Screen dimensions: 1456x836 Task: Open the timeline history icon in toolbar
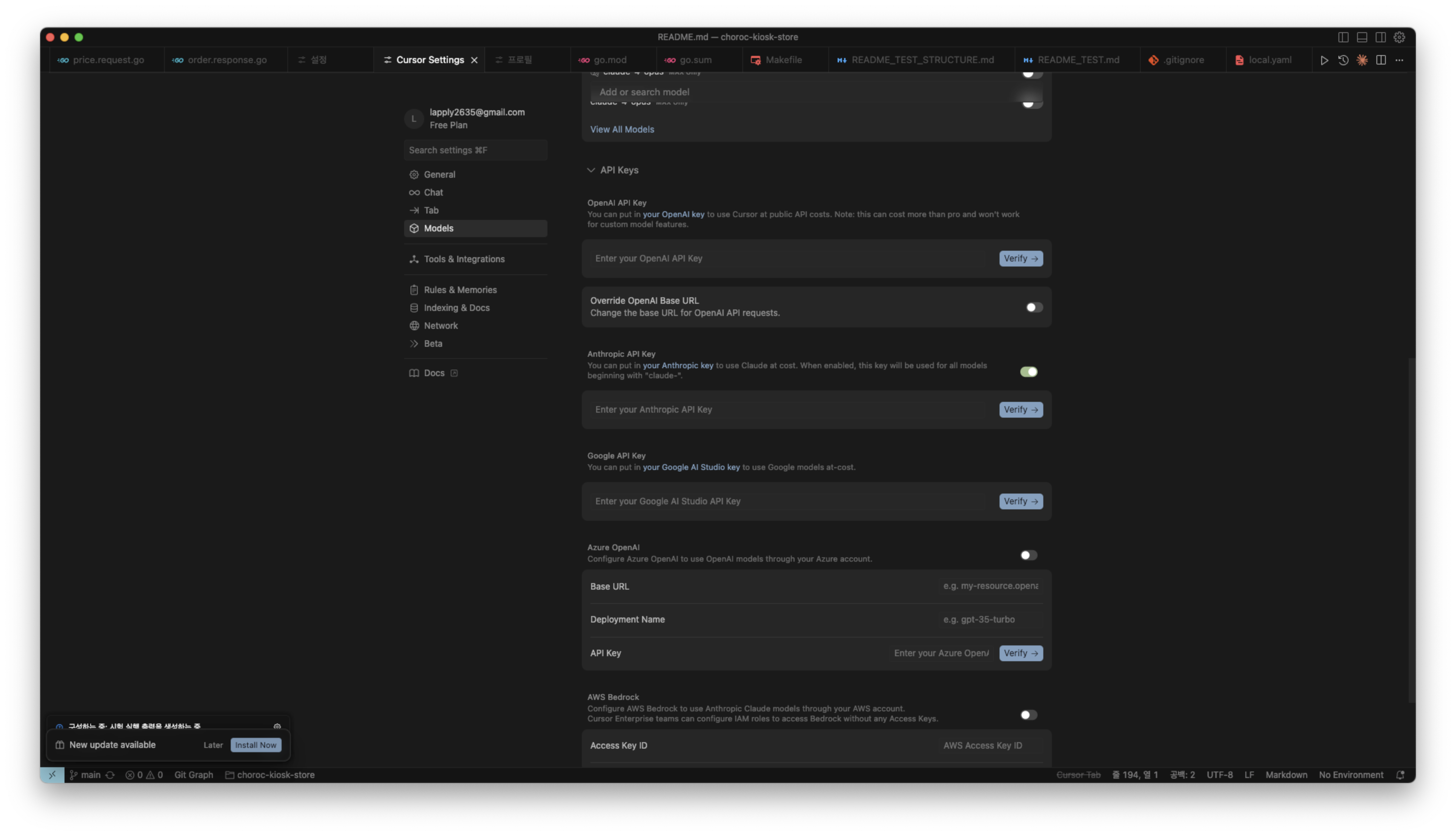coord(1343,60)
